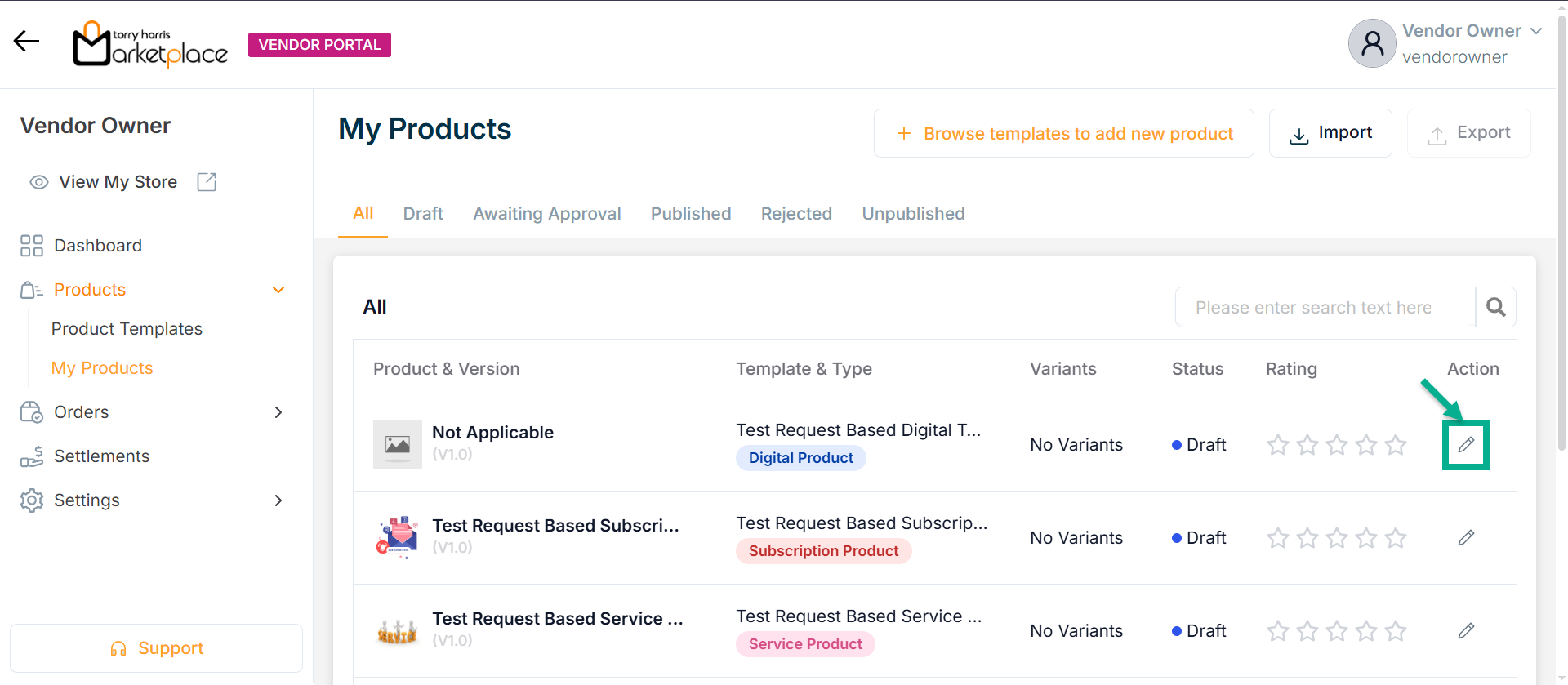Select the Published tab
This screenshot has width=1568, height=685.
tap(690, 214)
